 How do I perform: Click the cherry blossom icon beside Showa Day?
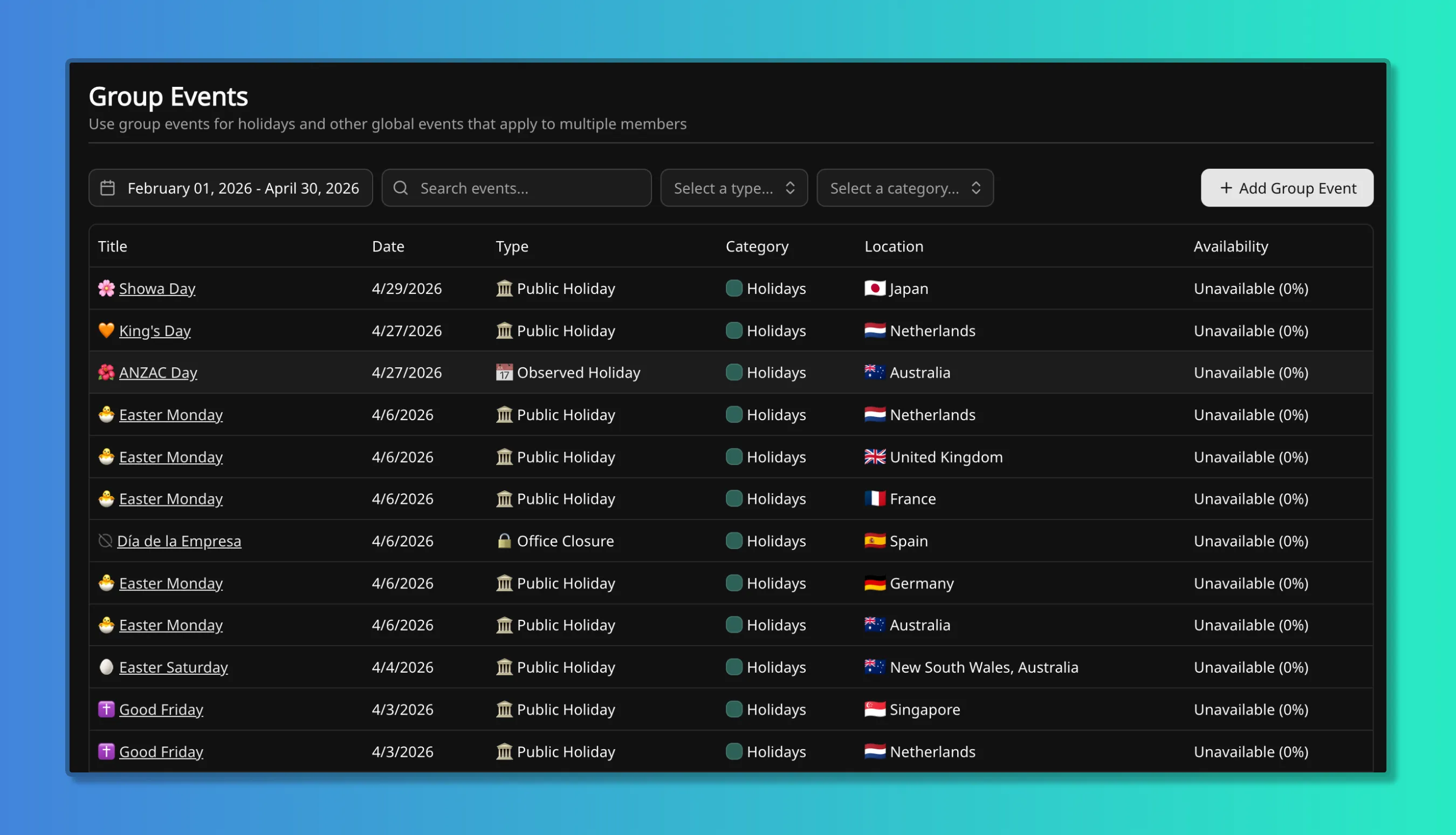point(106,289)
